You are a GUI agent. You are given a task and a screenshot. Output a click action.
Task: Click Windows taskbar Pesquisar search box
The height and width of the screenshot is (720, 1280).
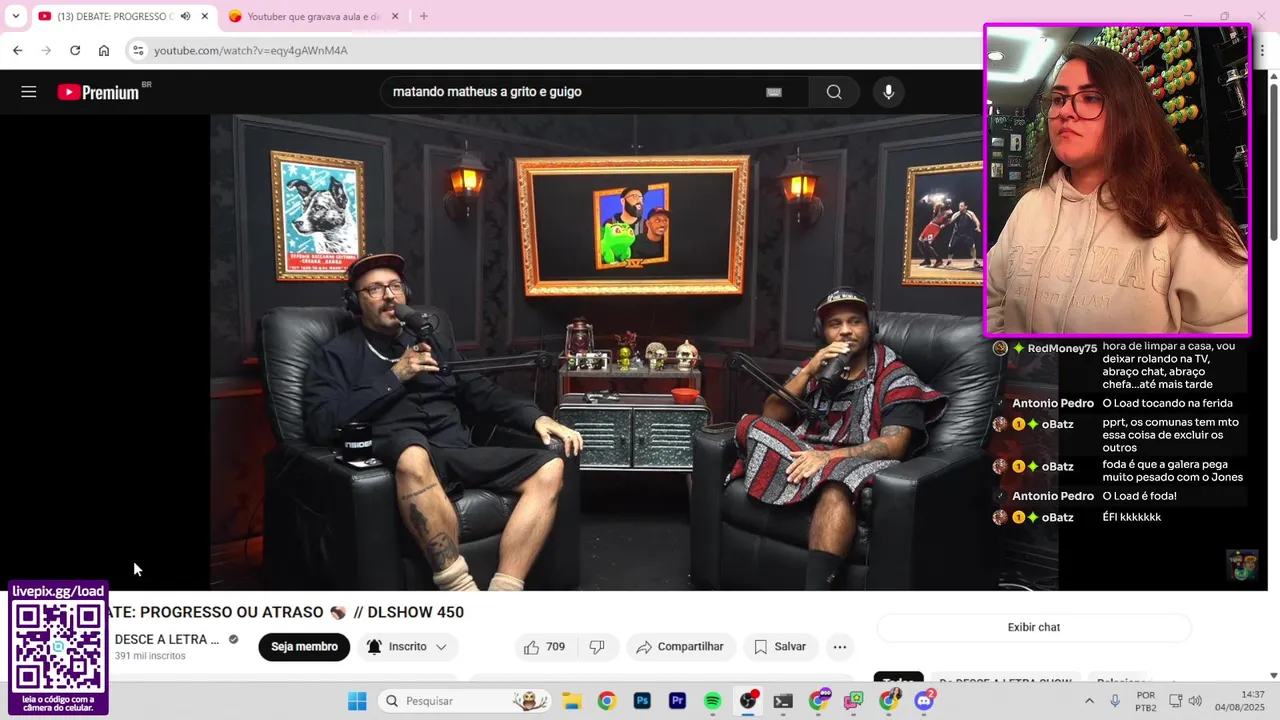(x=463, y=701)
